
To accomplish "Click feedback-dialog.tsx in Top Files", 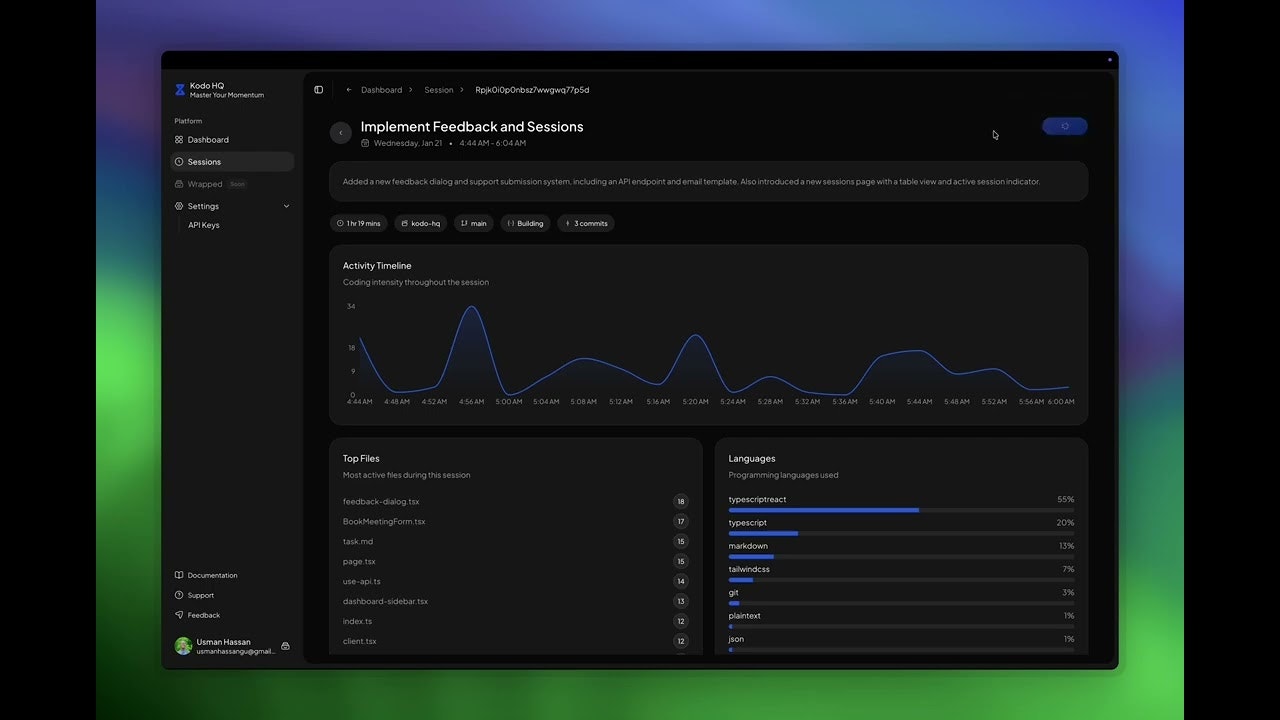I will (x=381, y=502).
